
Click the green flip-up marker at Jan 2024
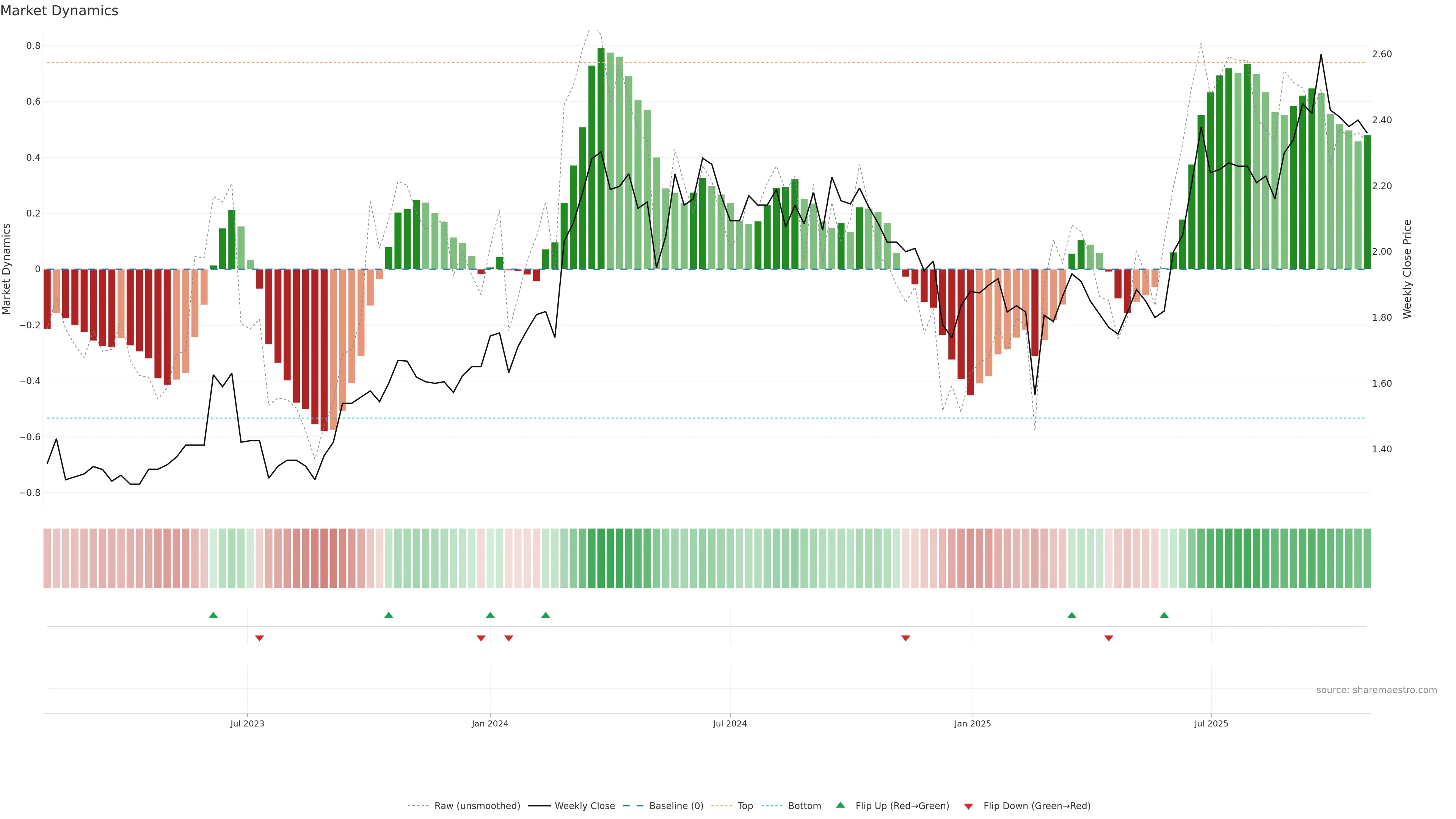pyautogui.click(x=490, y=615)
